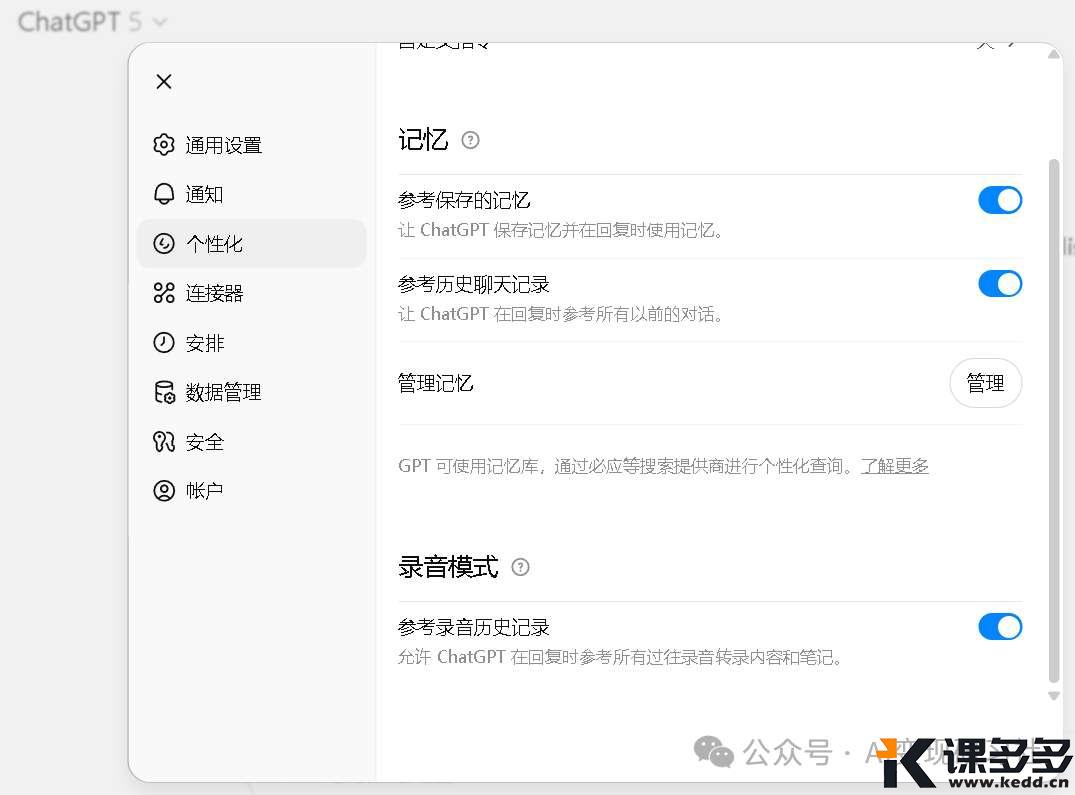
Task: Turn off 参考录音历史记录 switch
Action: pyautogui.click(x=999, y=627)
